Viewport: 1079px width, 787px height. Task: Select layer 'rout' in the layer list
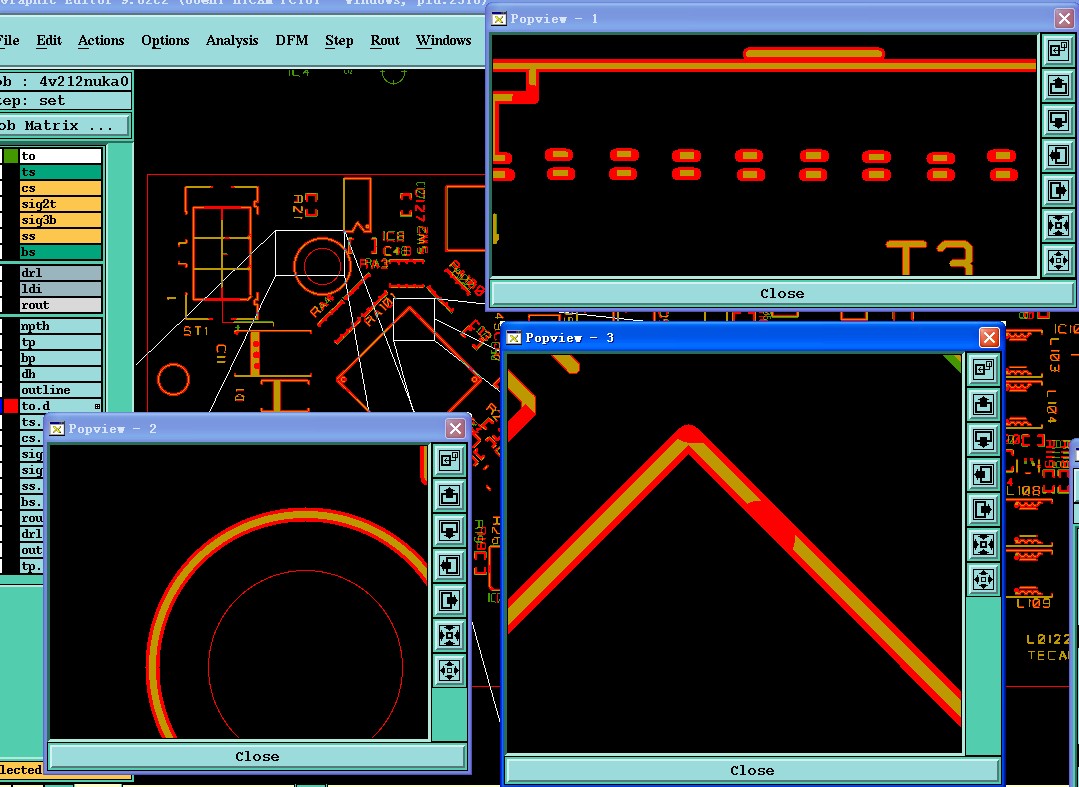pos(61,305)
